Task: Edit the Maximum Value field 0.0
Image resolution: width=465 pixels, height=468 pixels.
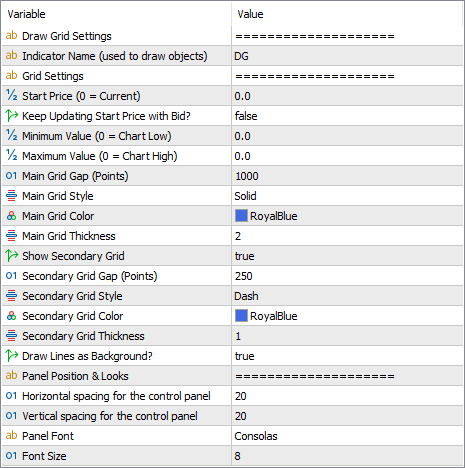Action: pos(347,156)
